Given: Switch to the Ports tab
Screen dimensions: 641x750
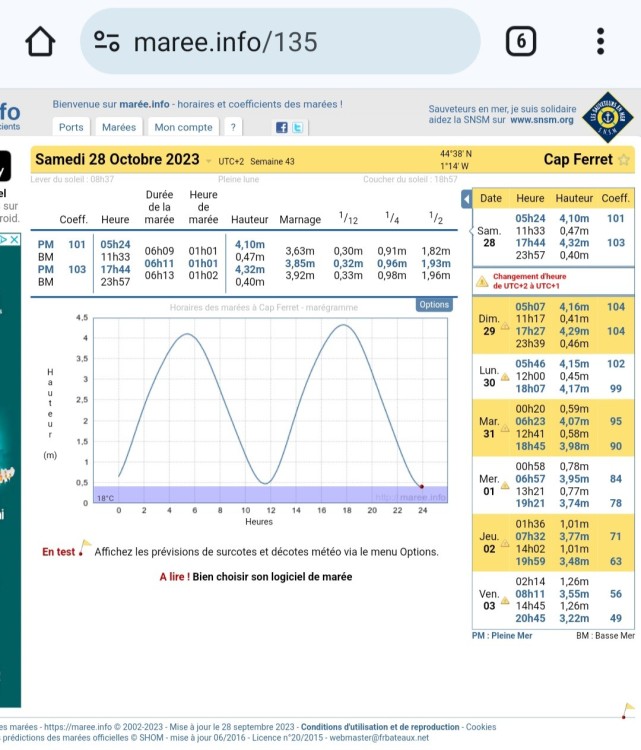Looking at the screenshot, I should pos(71,128).
